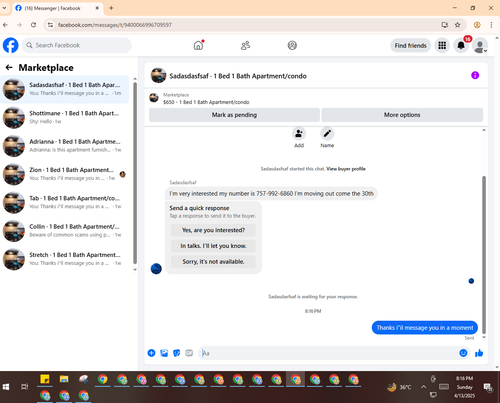The height and width of the screenshot is (403, 500).
Task: Click the buyer avatar beside quick responses
Action: [156, 268]
